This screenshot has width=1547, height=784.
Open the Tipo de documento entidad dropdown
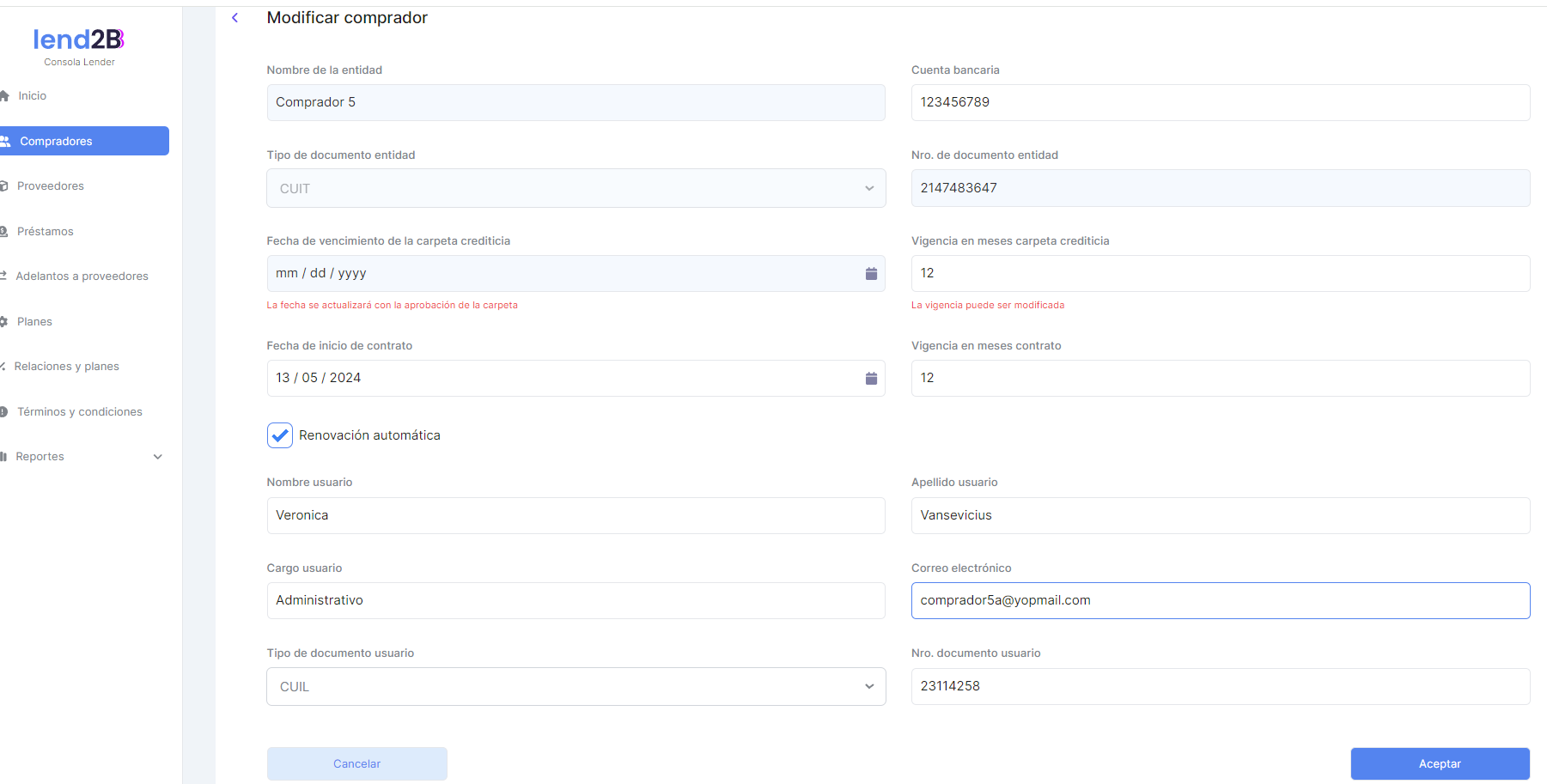(576, 189)
